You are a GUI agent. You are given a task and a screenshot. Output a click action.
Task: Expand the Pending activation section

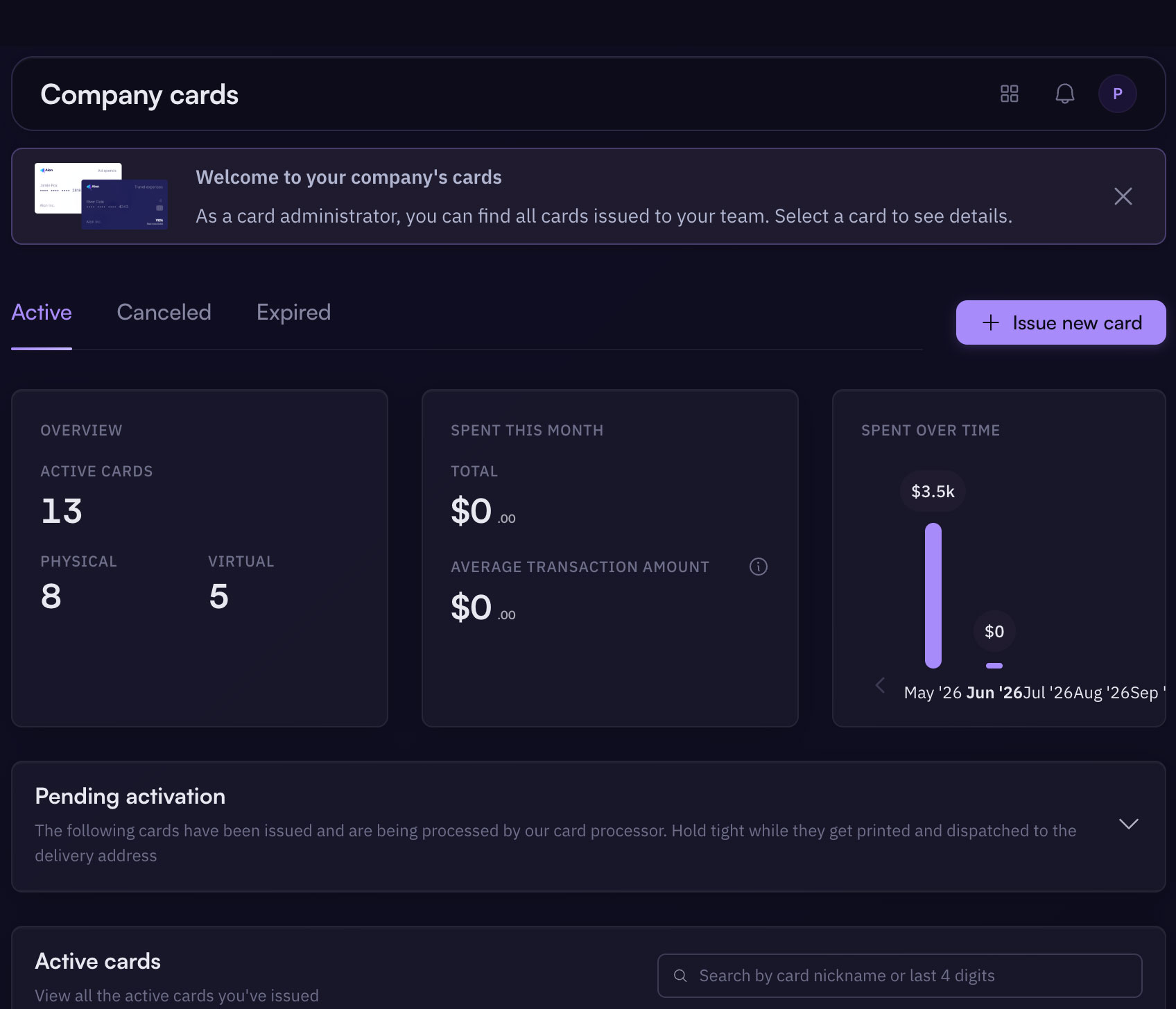click(x=1129, y=824)
